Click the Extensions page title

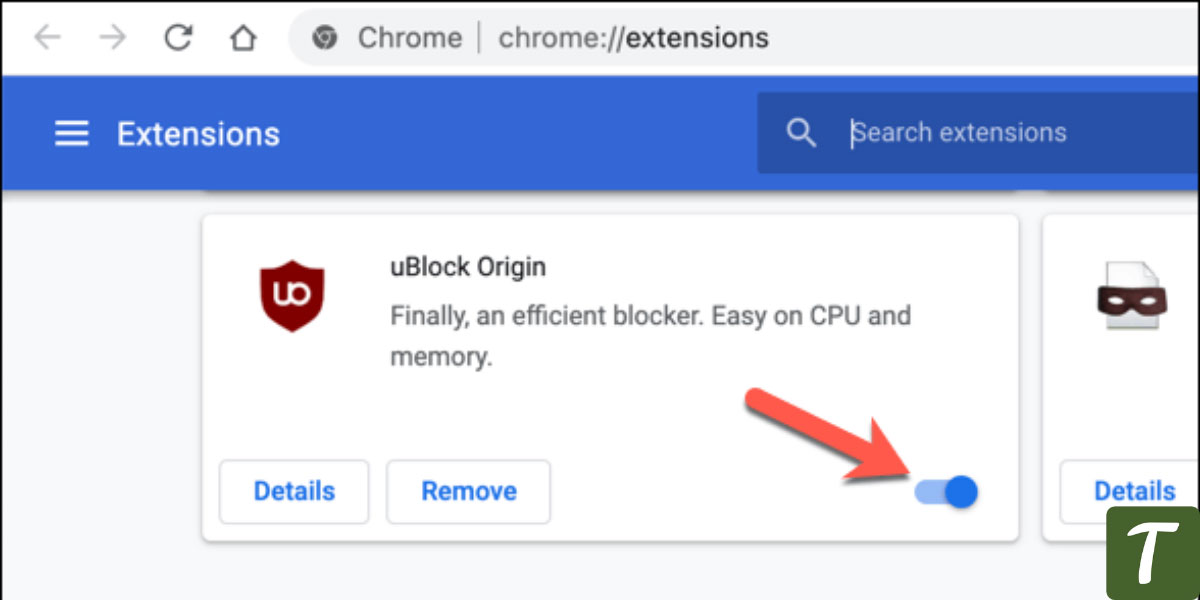(x=198, y=134)
